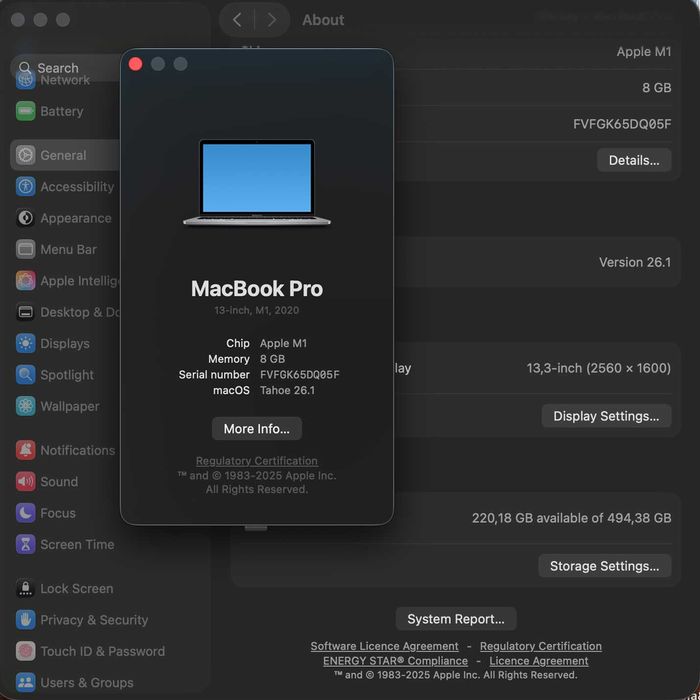Open the Licence Agreement link
Screen dimensions: 700x700
(x=539, y=661)
